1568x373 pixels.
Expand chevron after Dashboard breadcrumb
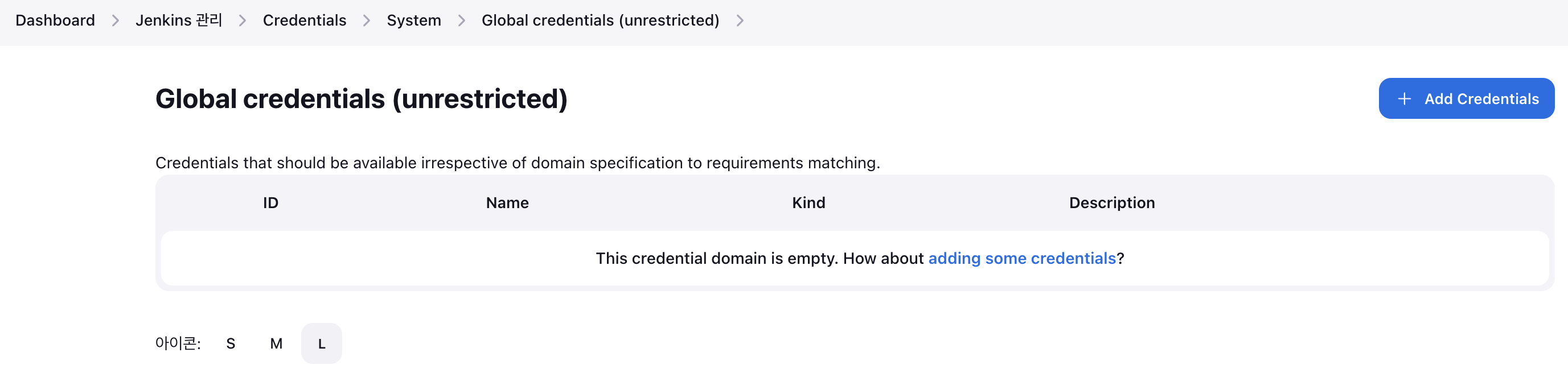click(116, 20)
